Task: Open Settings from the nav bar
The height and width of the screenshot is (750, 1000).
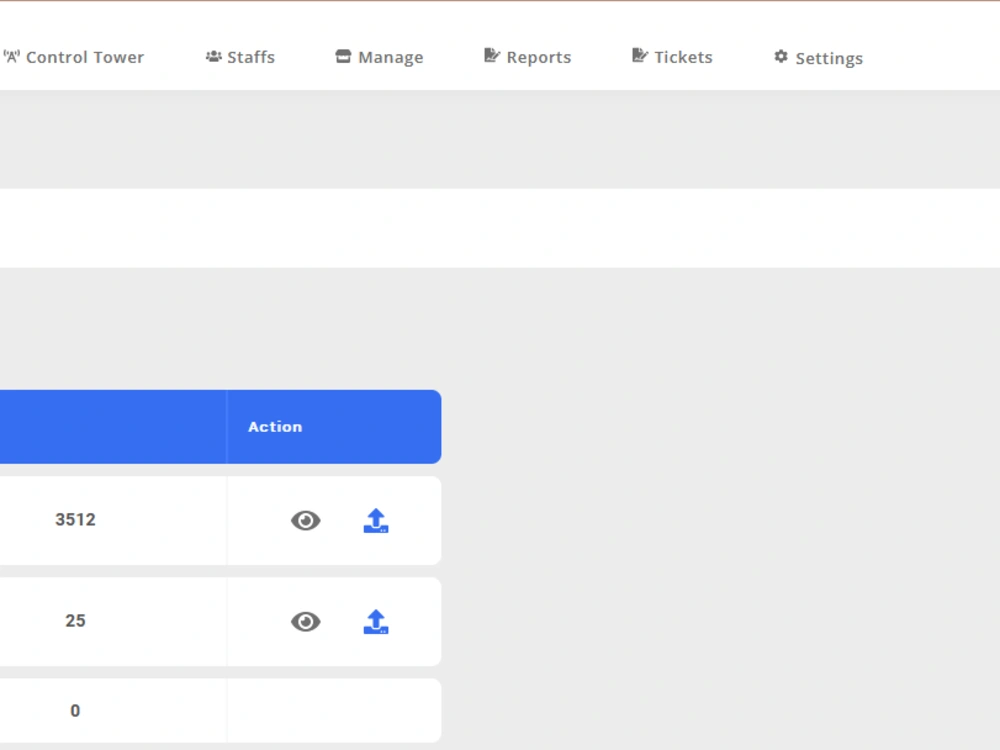Action: tap(818, 58)
